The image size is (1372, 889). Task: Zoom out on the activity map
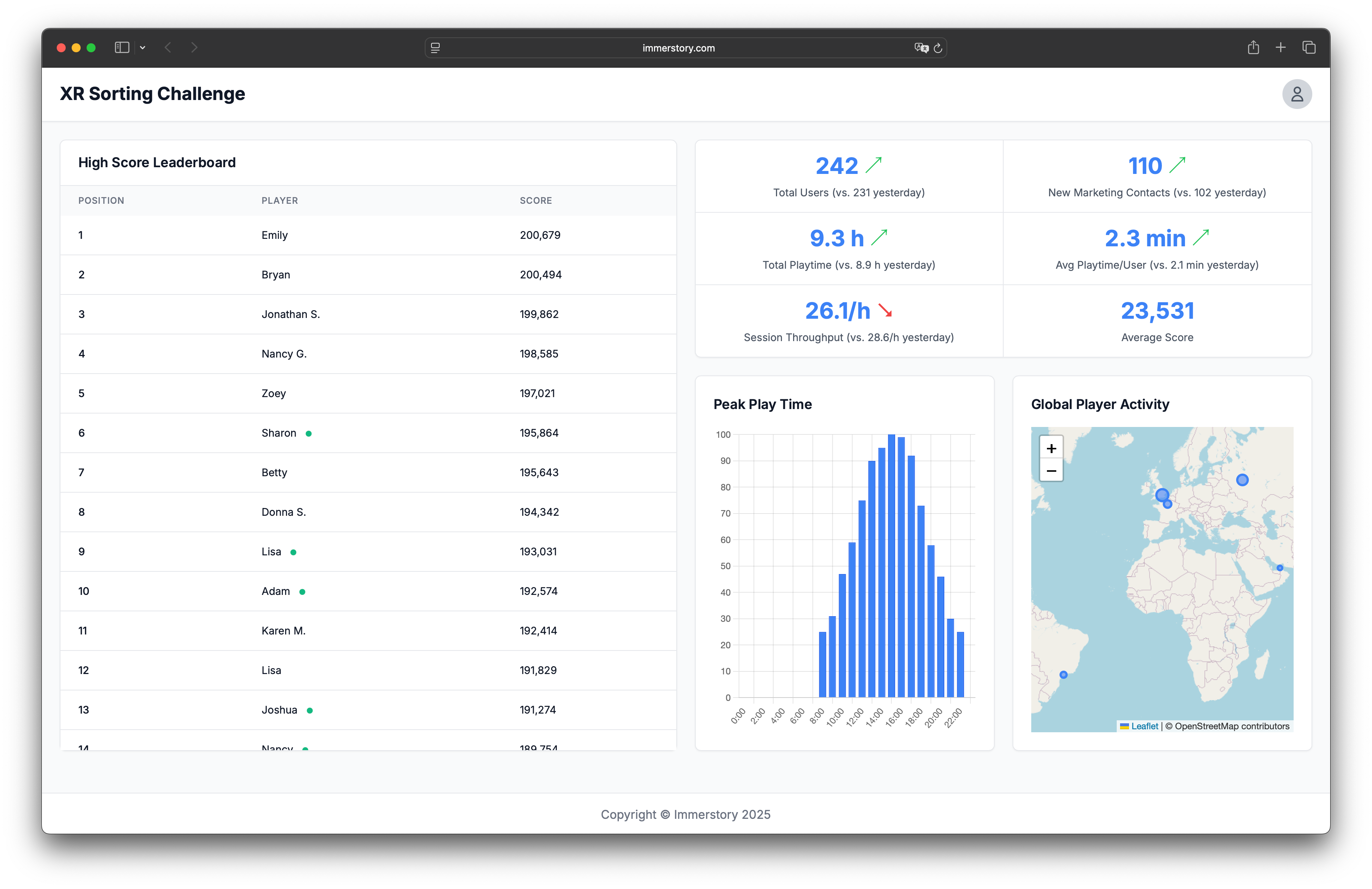pyautogui.click(x=1051, y=471)
